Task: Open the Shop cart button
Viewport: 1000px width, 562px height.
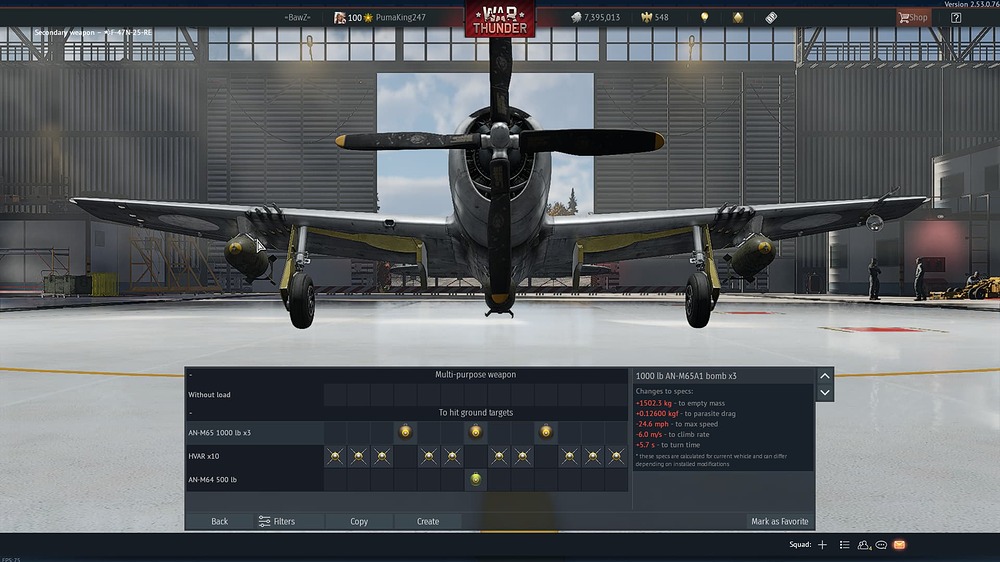Action: pyautogui.click(x=912, y=17)
